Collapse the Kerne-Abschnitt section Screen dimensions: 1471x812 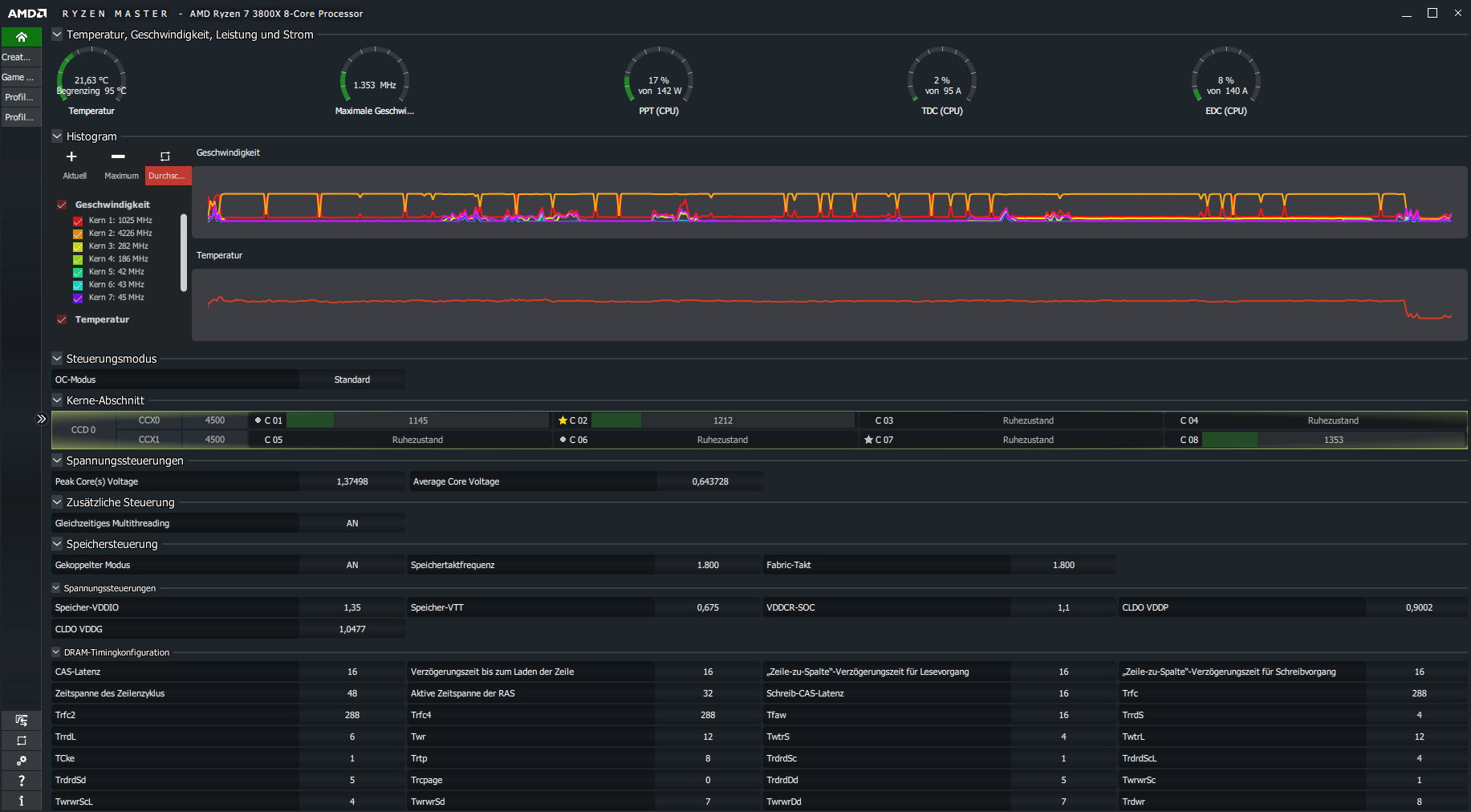click(57, 400)
